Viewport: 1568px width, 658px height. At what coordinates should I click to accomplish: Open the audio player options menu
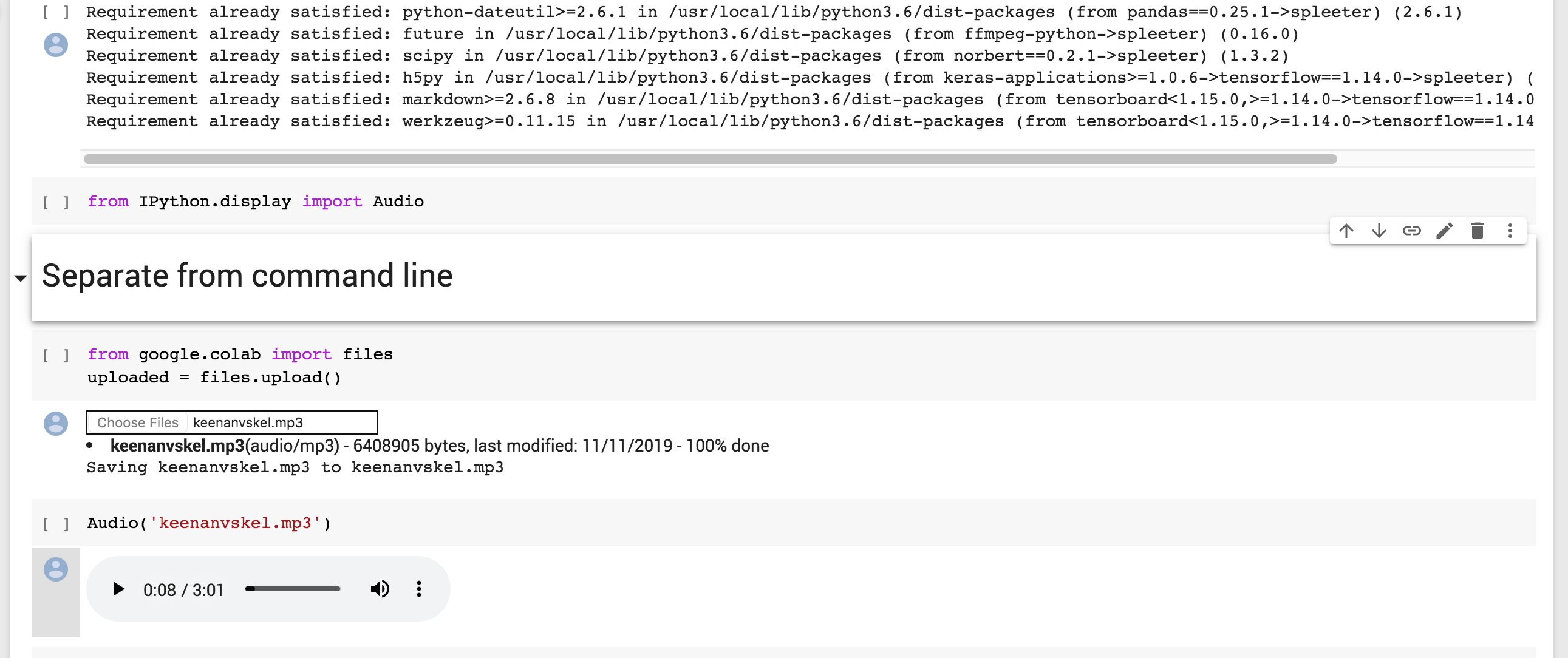(x=418, y=588)
